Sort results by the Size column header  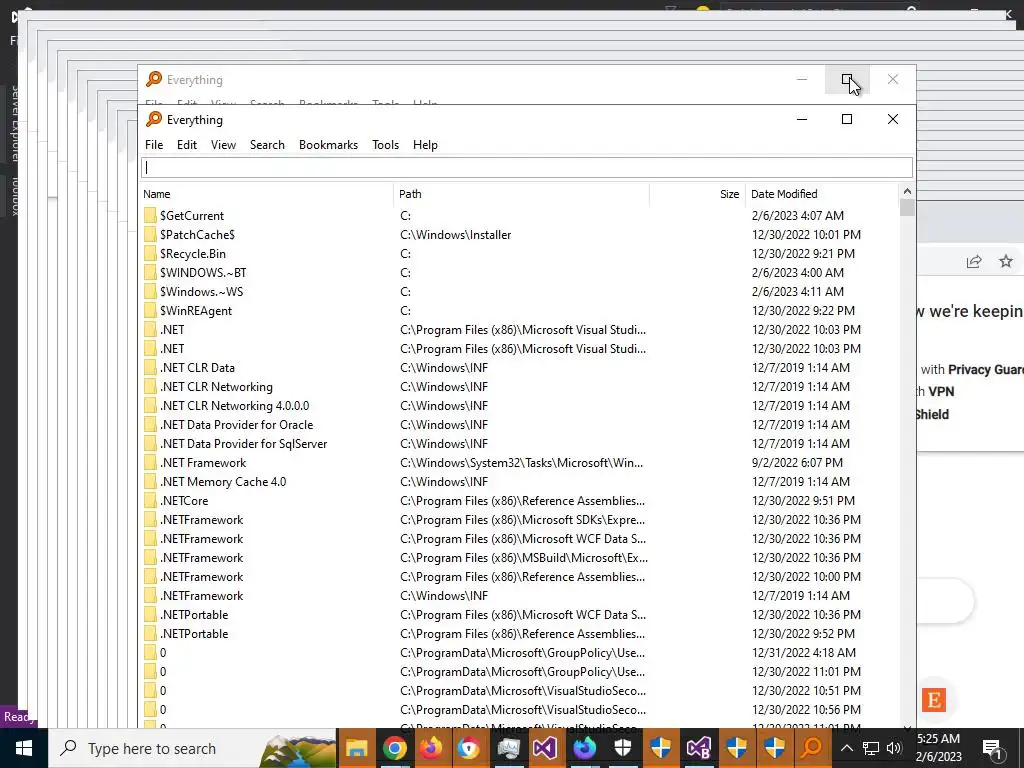[x=697, y=194]
